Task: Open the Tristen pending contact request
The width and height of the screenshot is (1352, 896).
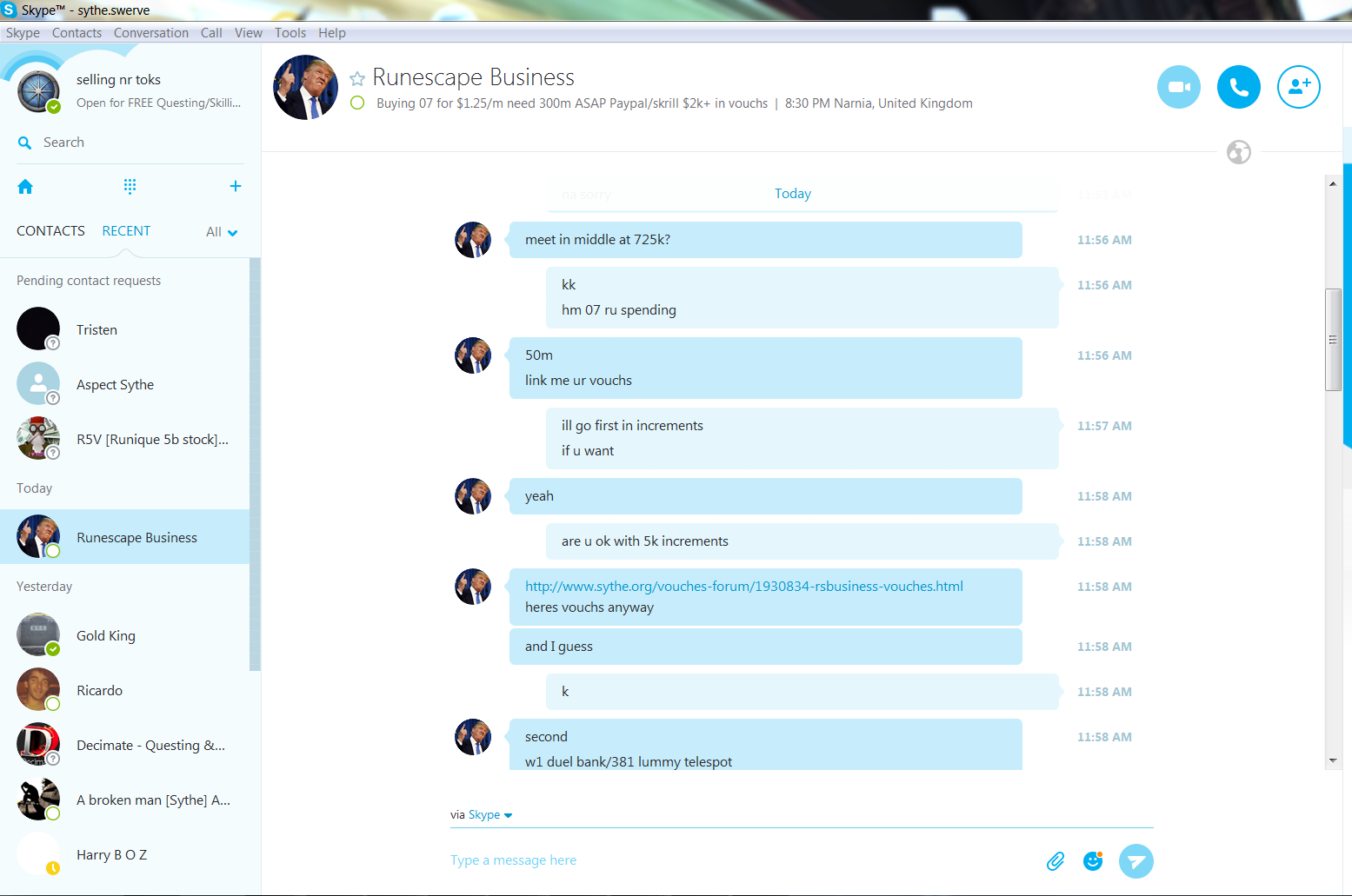Action: point(124,329)
